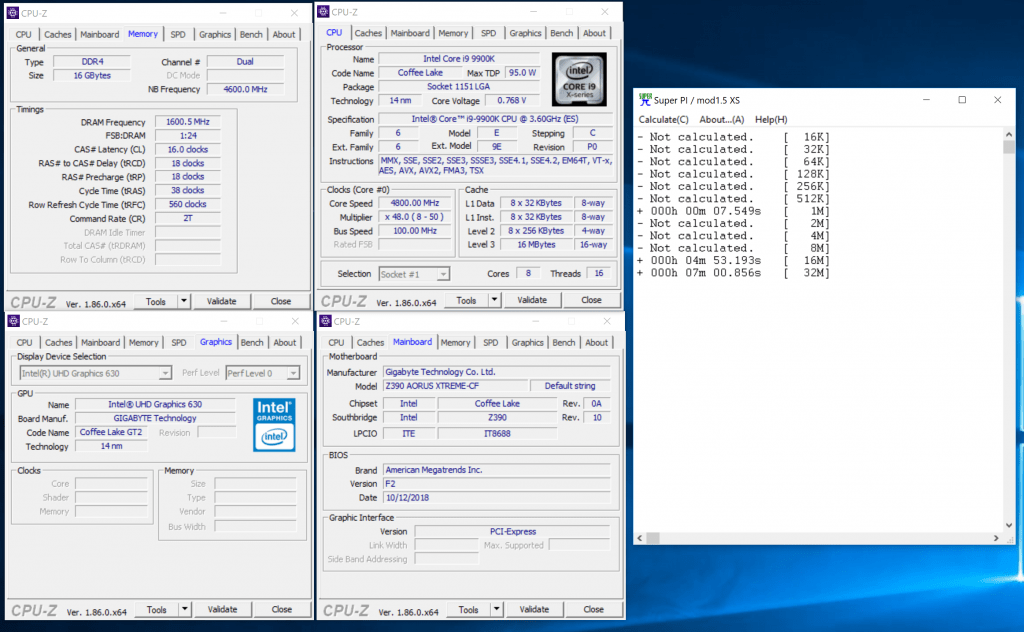Open the About tab in the Graphics window
Screen dimensions: 1024x632
point(285,343)
